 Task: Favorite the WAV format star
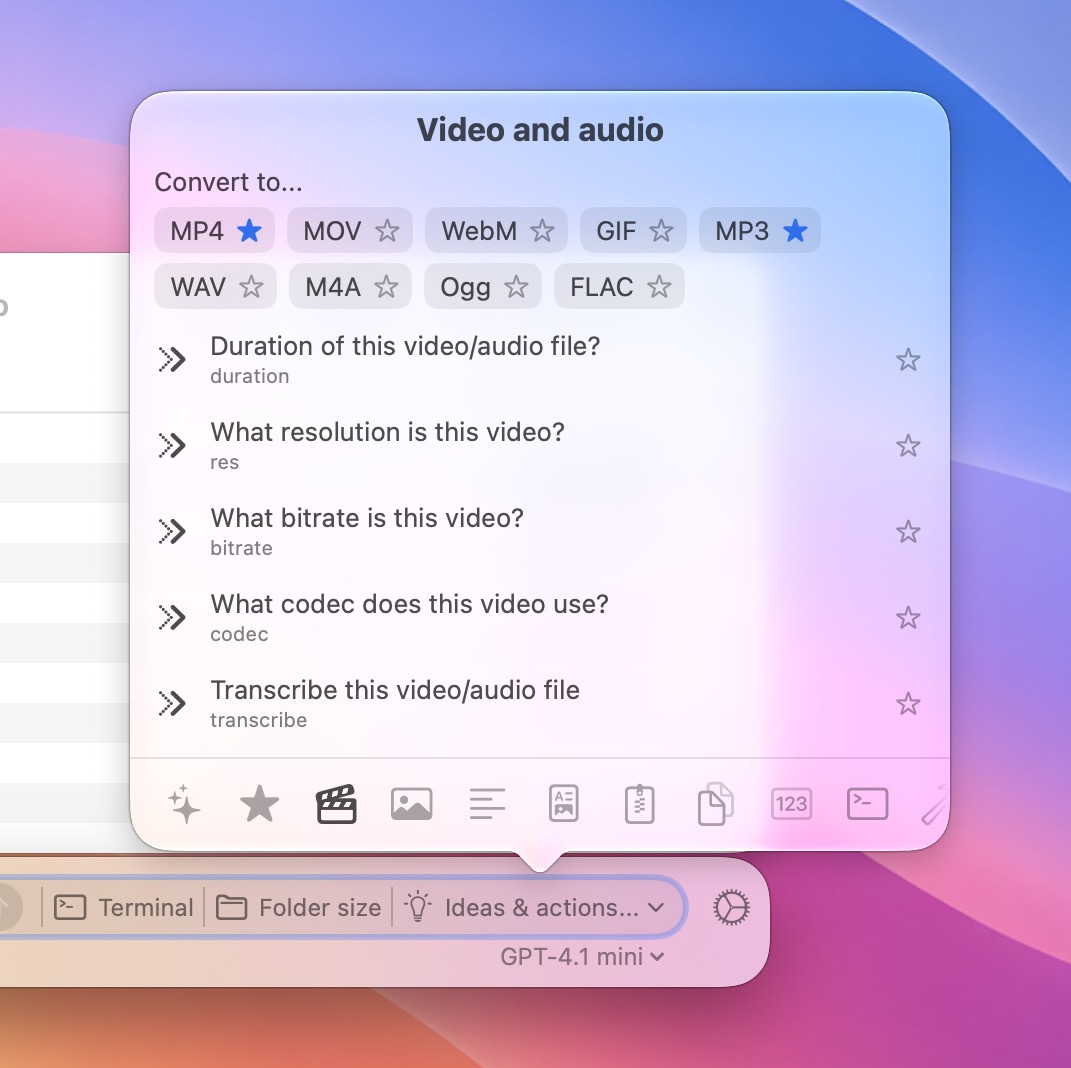[251, 287]
